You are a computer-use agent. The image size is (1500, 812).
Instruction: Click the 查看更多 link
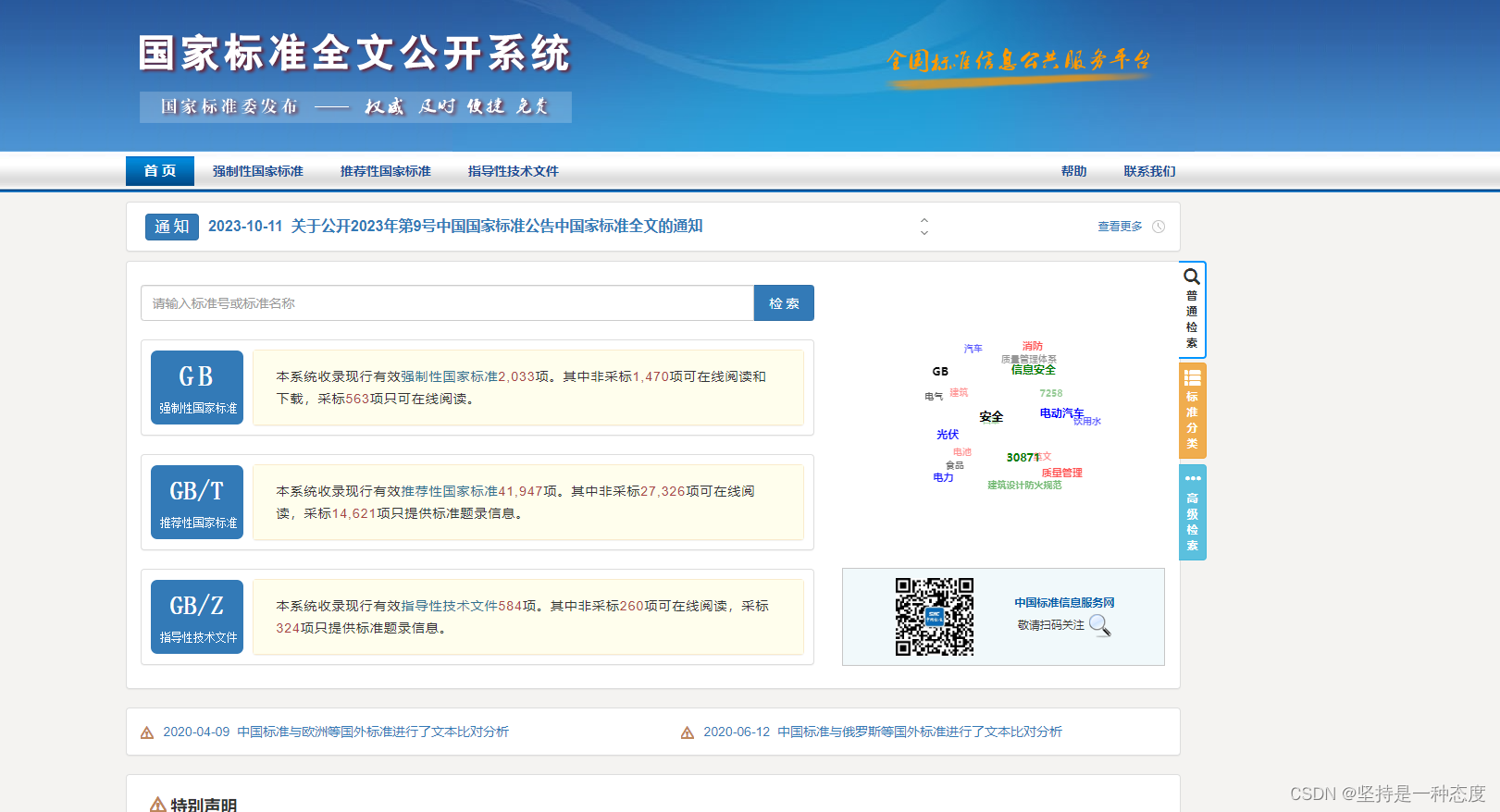[1120, 227]
